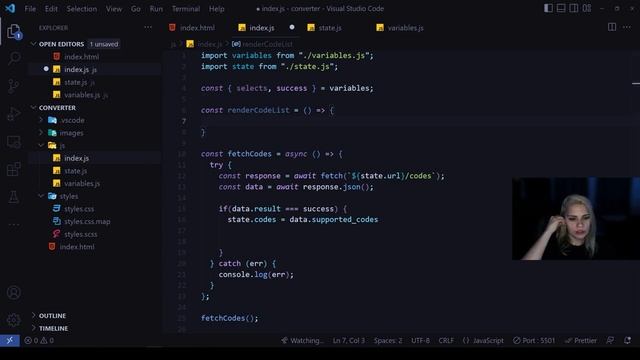Open variables.js in the js folder

click(82, 184)
